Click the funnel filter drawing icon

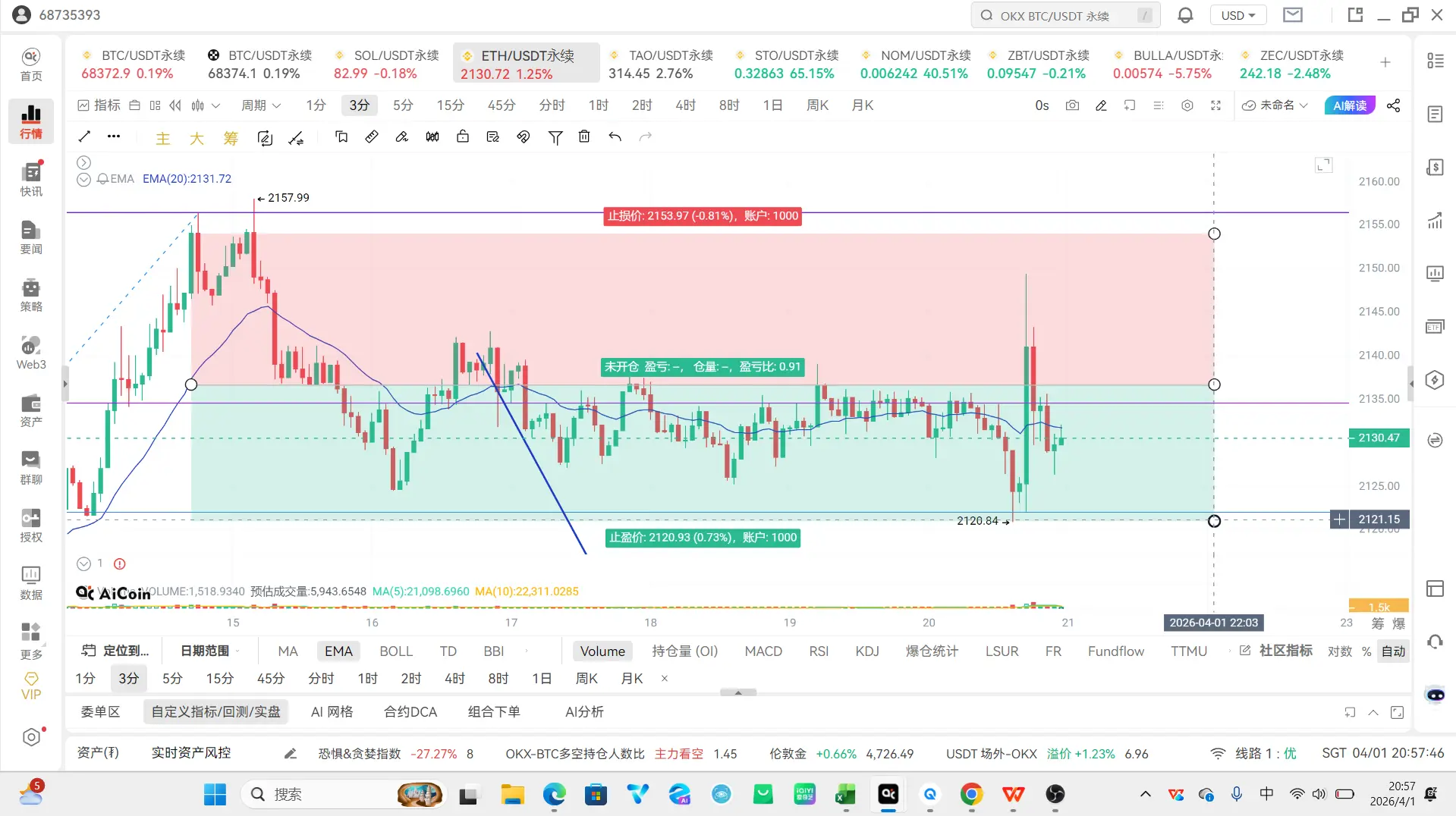tap(555, 137)
